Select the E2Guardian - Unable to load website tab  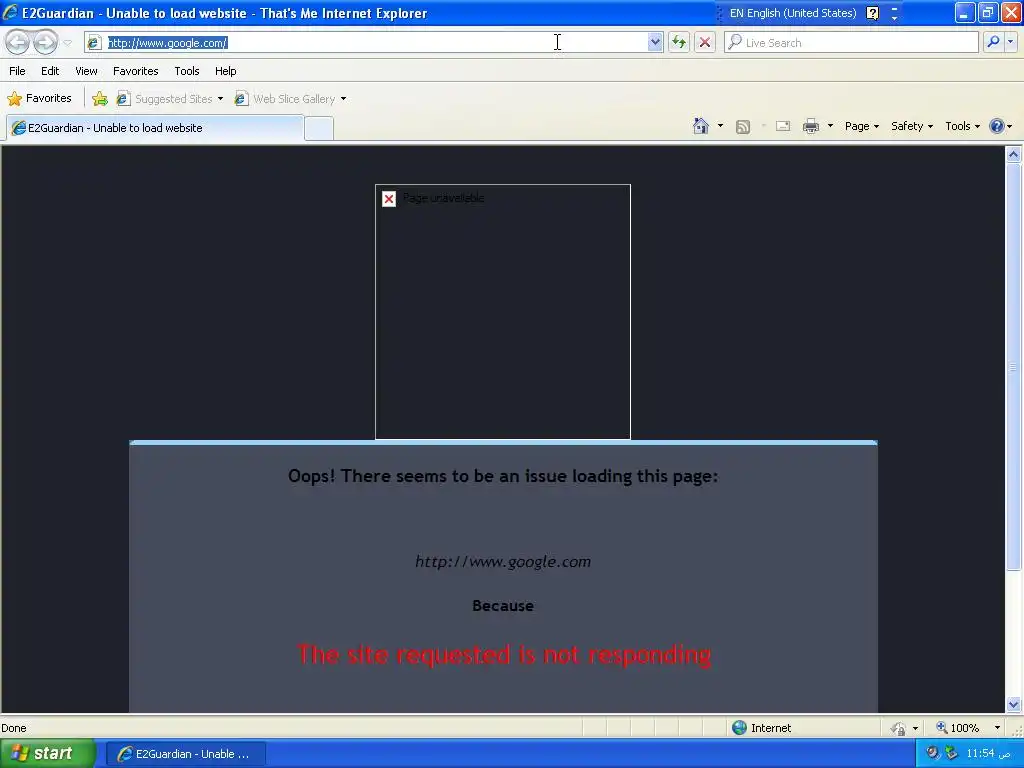(x=155, y=128)
